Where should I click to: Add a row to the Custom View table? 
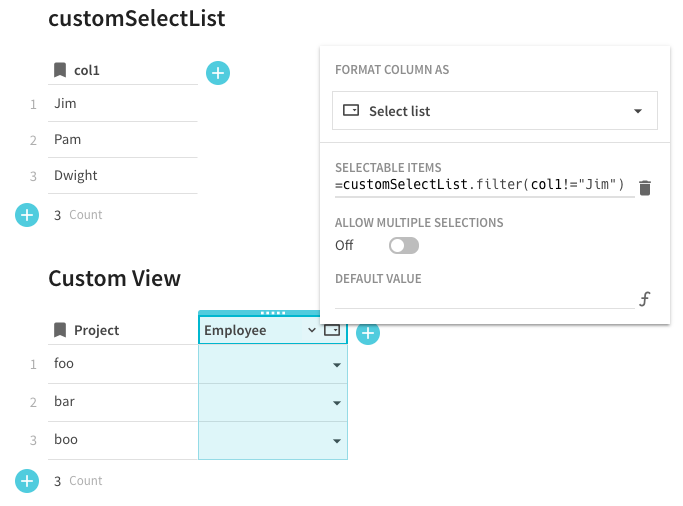27,481
